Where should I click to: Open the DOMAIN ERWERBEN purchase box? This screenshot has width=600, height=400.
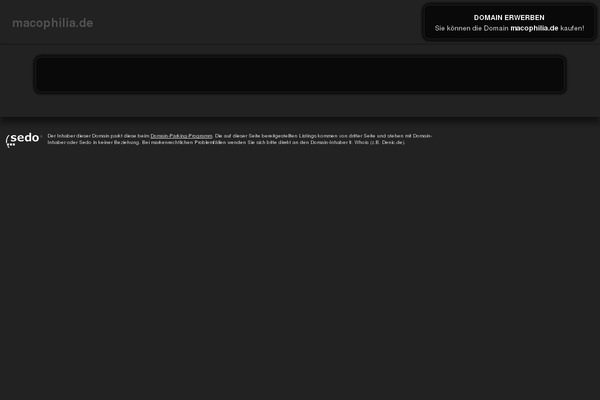tap(509, 23)
